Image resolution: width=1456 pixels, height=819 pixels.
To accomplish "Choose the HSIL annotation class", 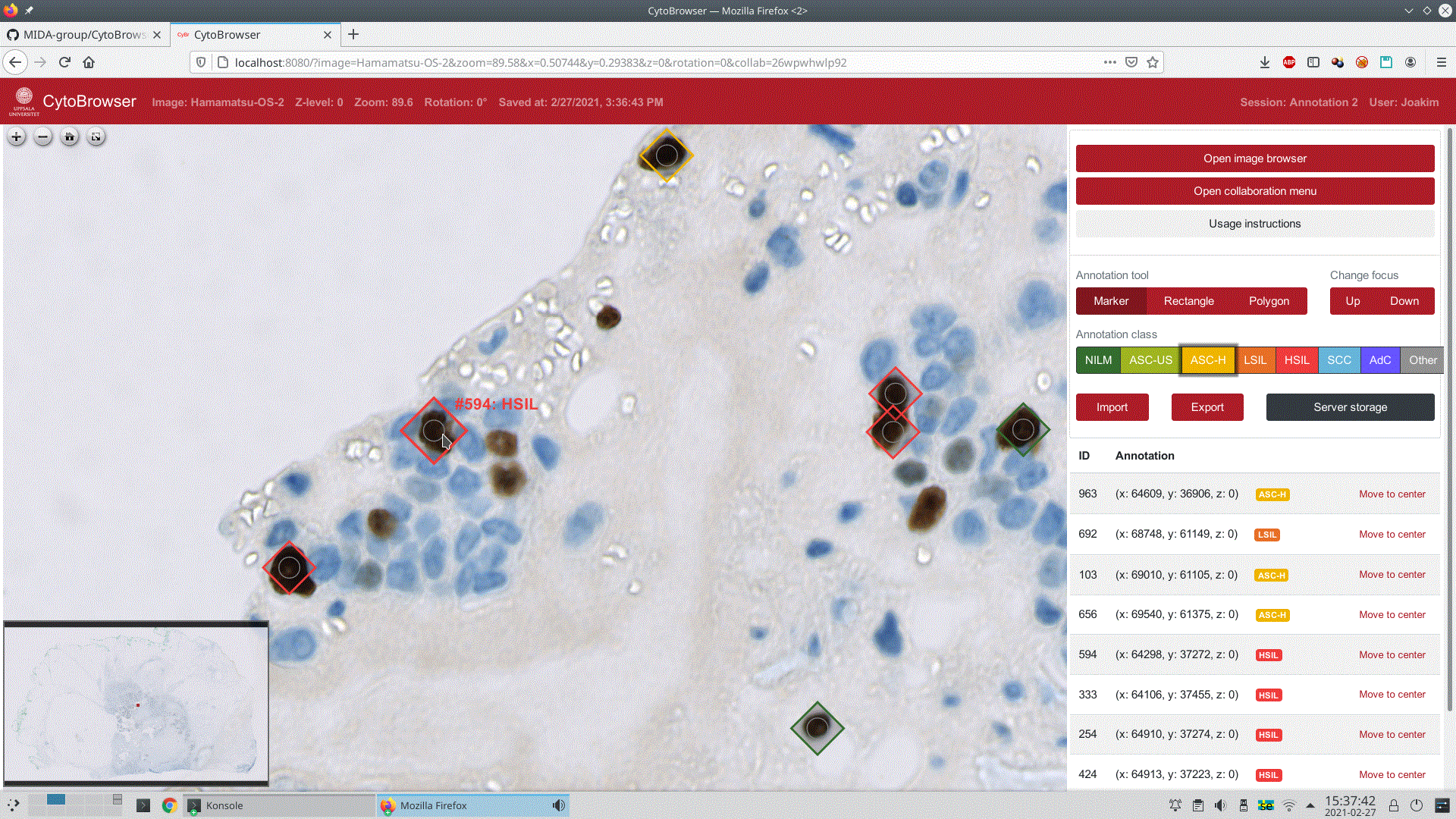I will tap(1297, 360).
